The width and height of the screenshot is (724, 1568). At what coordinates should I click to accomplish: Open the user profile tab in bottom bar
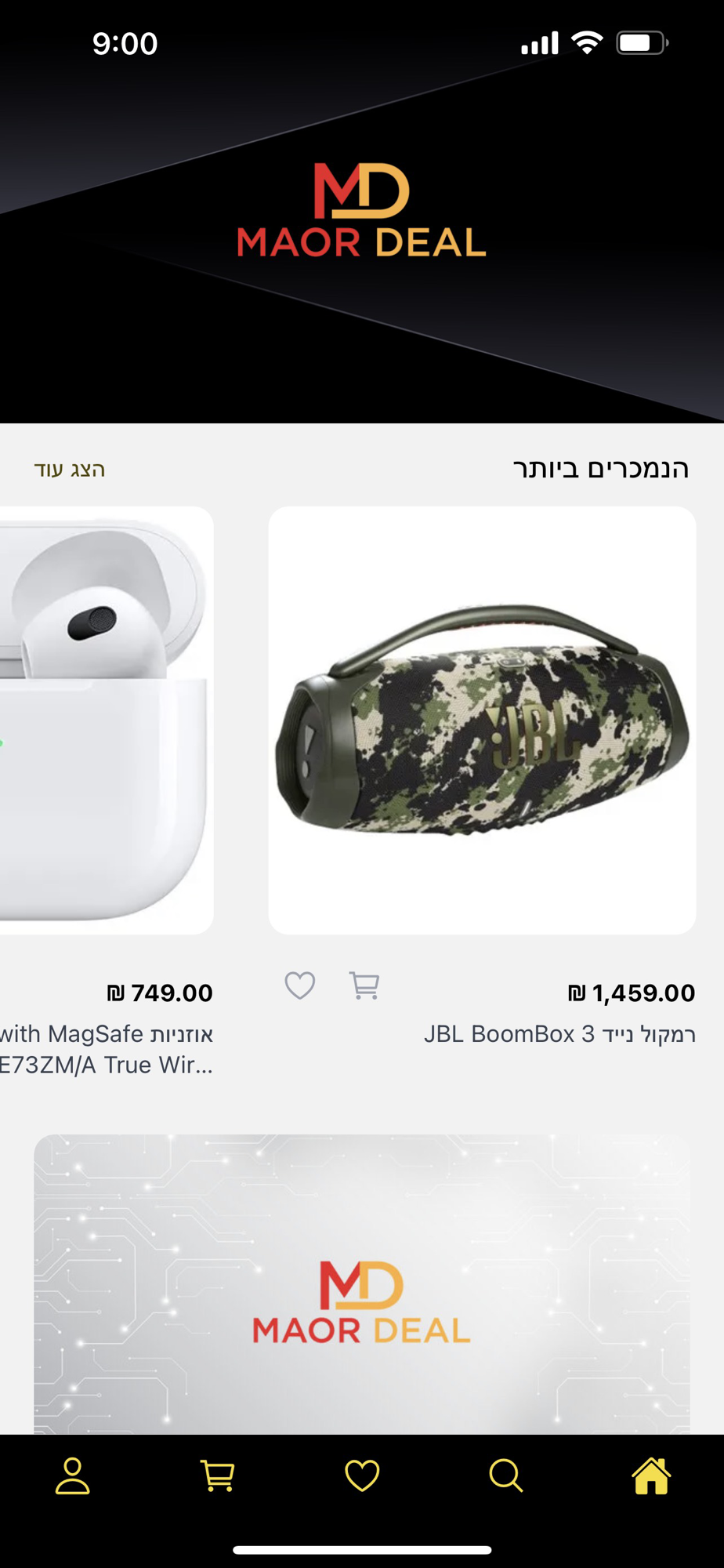[x=73, y=1475]
